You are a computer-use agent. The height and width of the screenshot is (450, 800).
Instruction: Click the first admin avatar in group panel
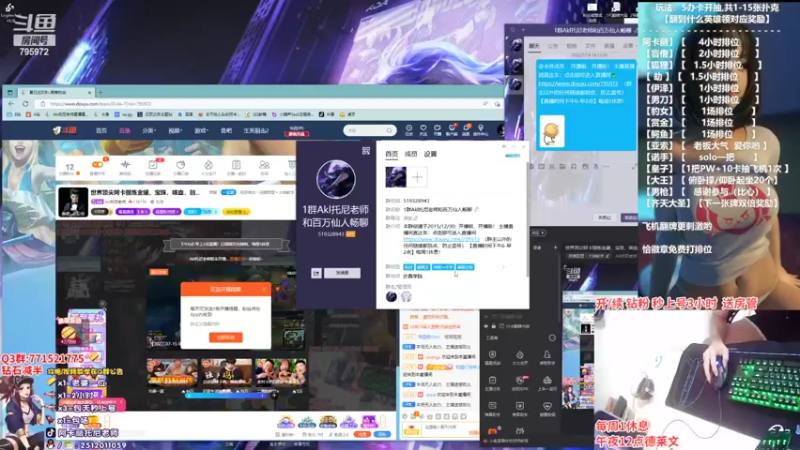(391, 296)
